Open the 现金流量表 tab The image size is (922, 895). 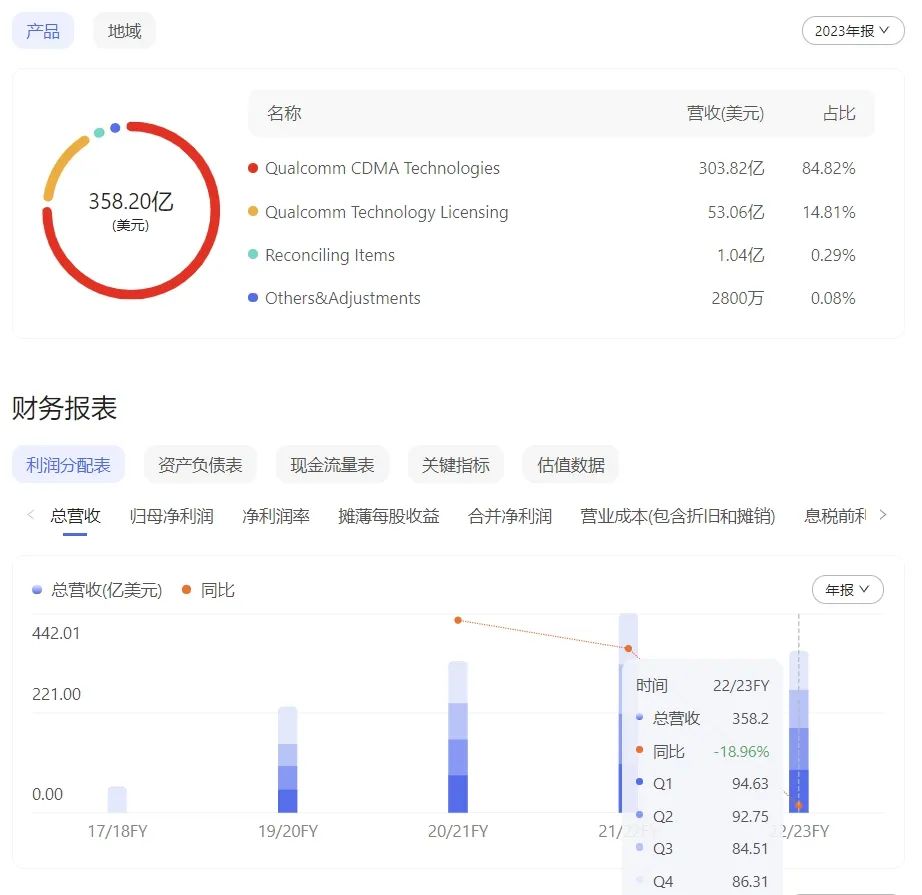(x=332, y=465)
